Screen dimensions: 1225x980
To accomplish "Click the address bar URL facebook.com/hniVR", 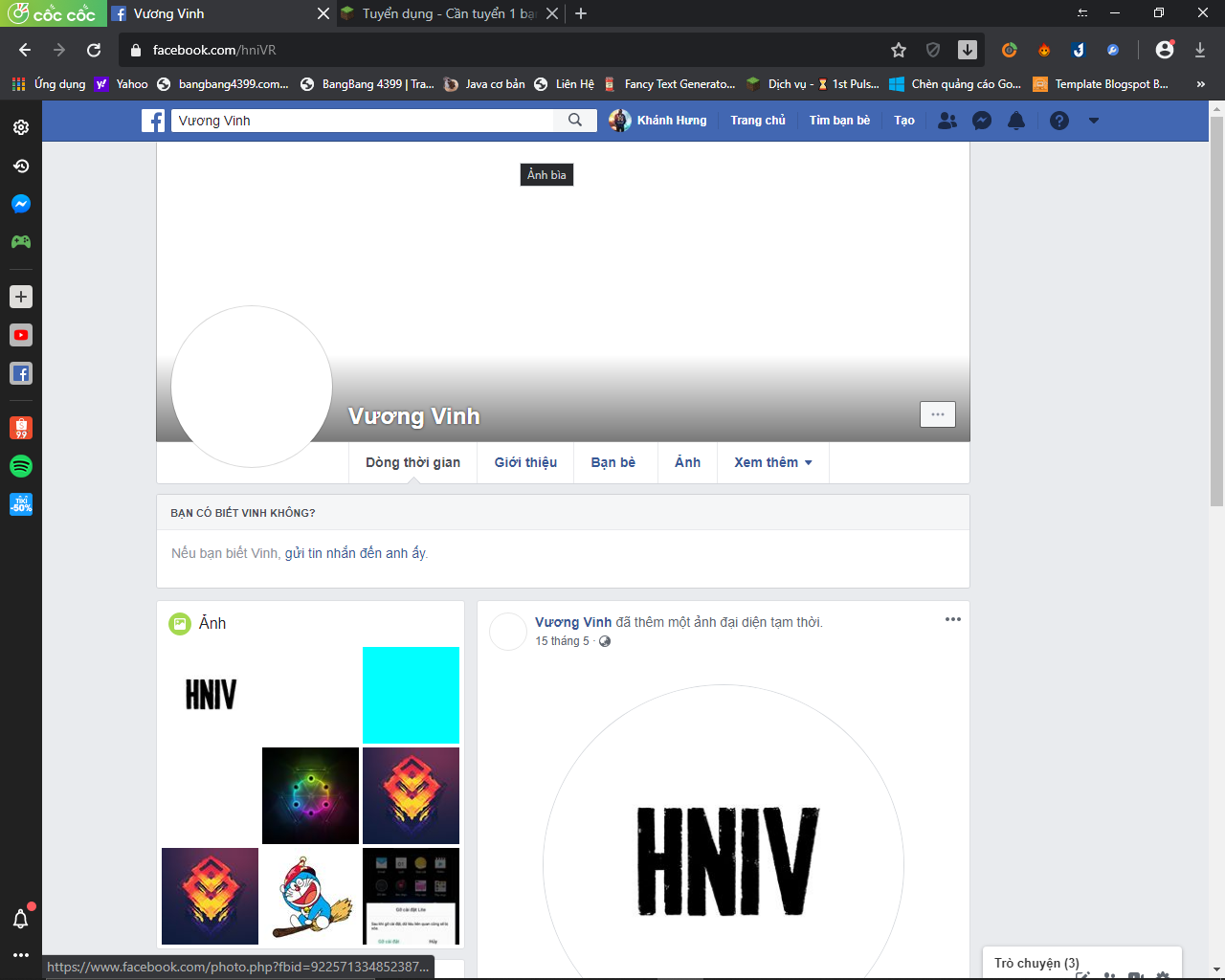I will 214,50.
